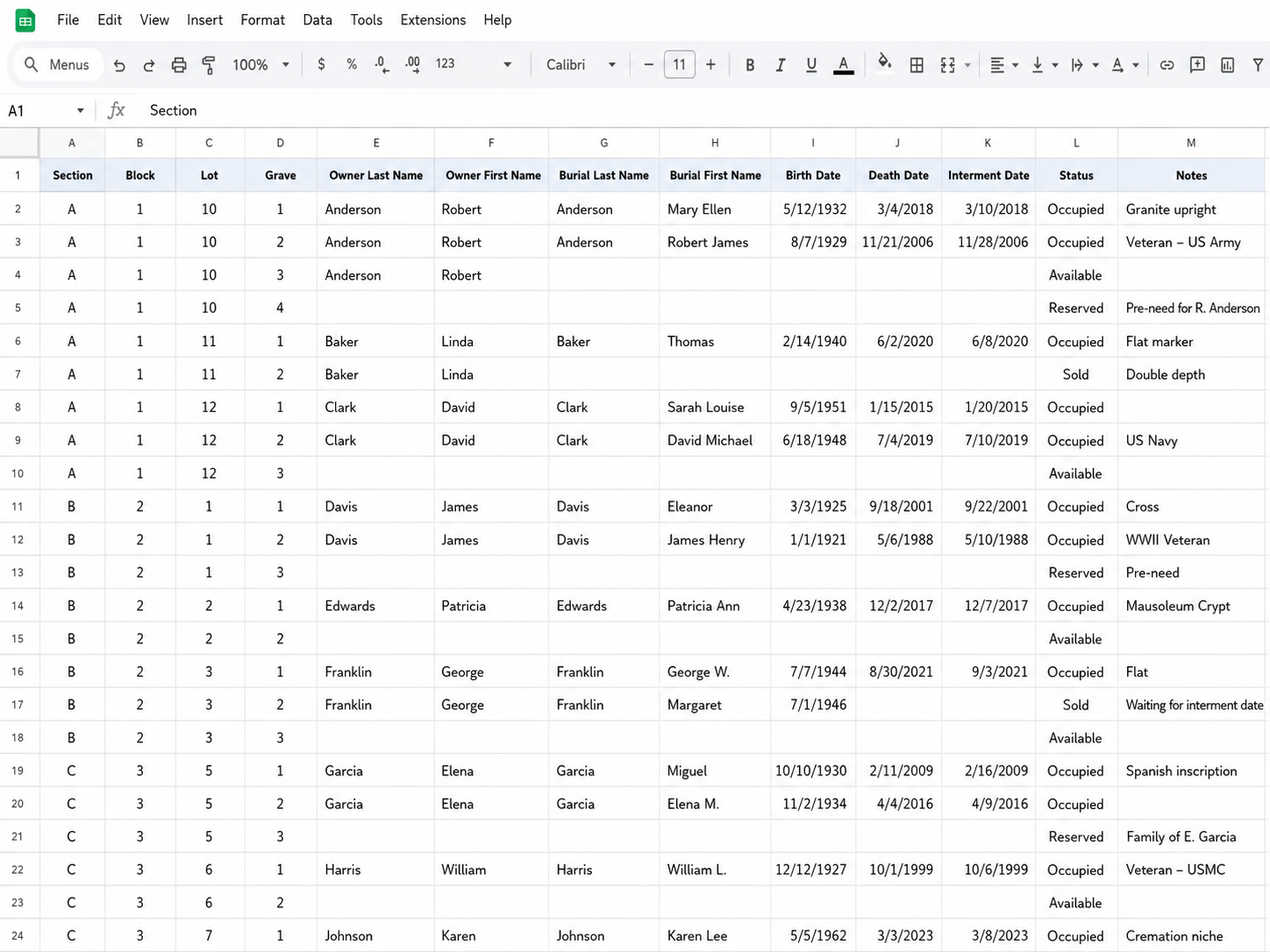This screenshot has width=1270, height=952.
Task: Insert a comment with the plus-bubble icon
Action: click(1197, 65)
